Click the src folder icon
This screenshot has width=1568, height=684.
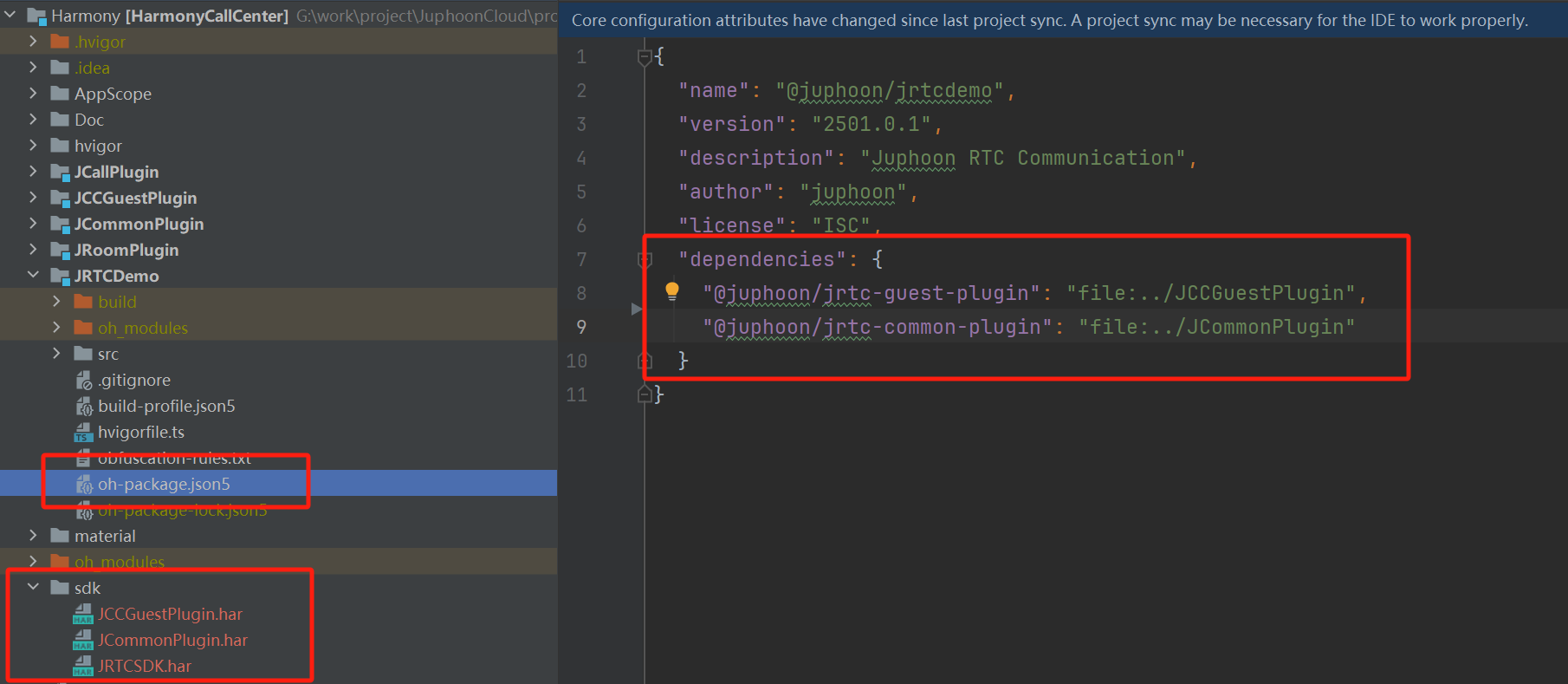83,354
